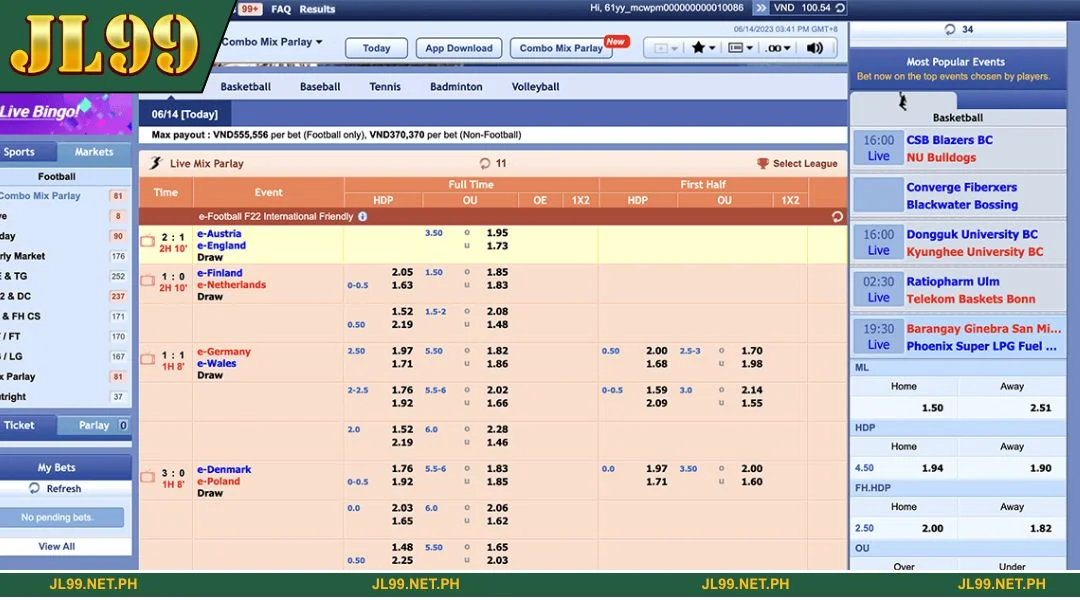
Task: Switch to the Markets tab
Action: click(94, 152)
